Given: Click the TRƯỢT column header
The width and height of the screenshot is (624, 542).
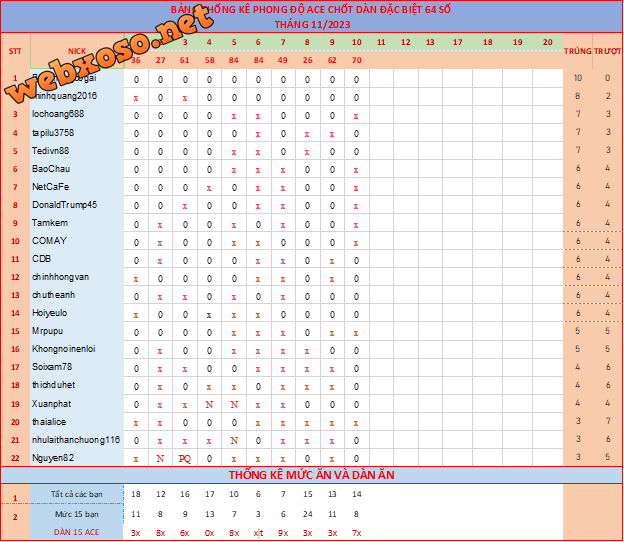Looking at the screenshot, I should pos(607,51).
